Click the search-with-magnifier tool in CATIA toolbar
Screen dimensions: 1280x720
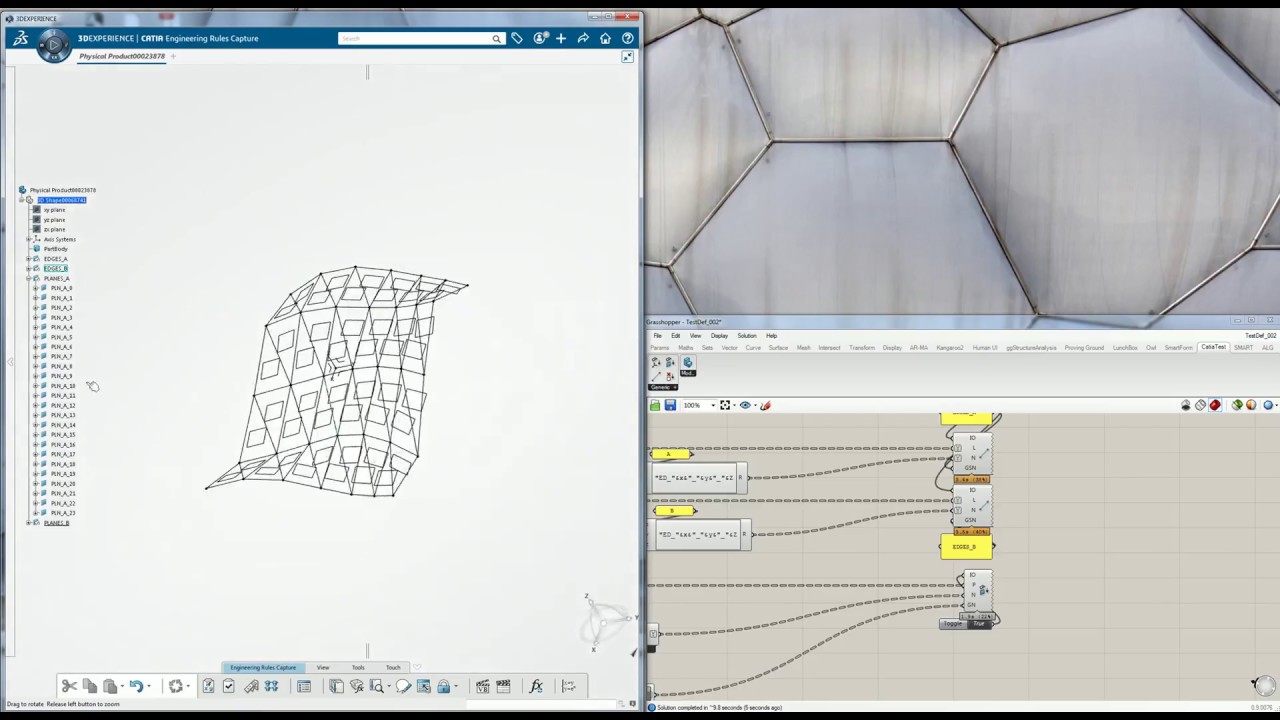coord(377,686)
